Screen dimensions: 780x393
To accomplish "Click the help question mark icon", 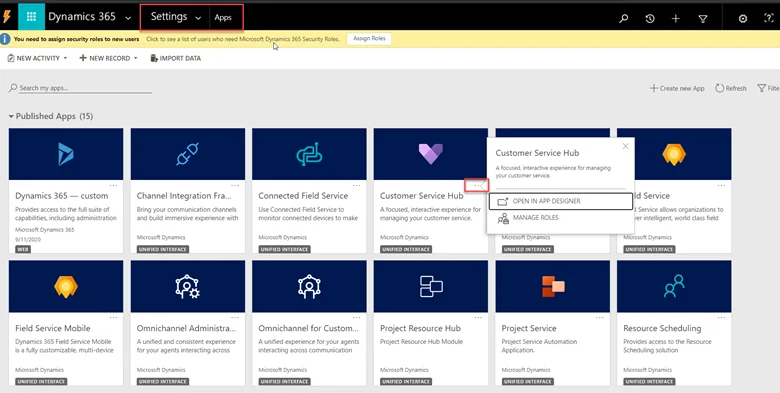I will [x=768, y=18].
